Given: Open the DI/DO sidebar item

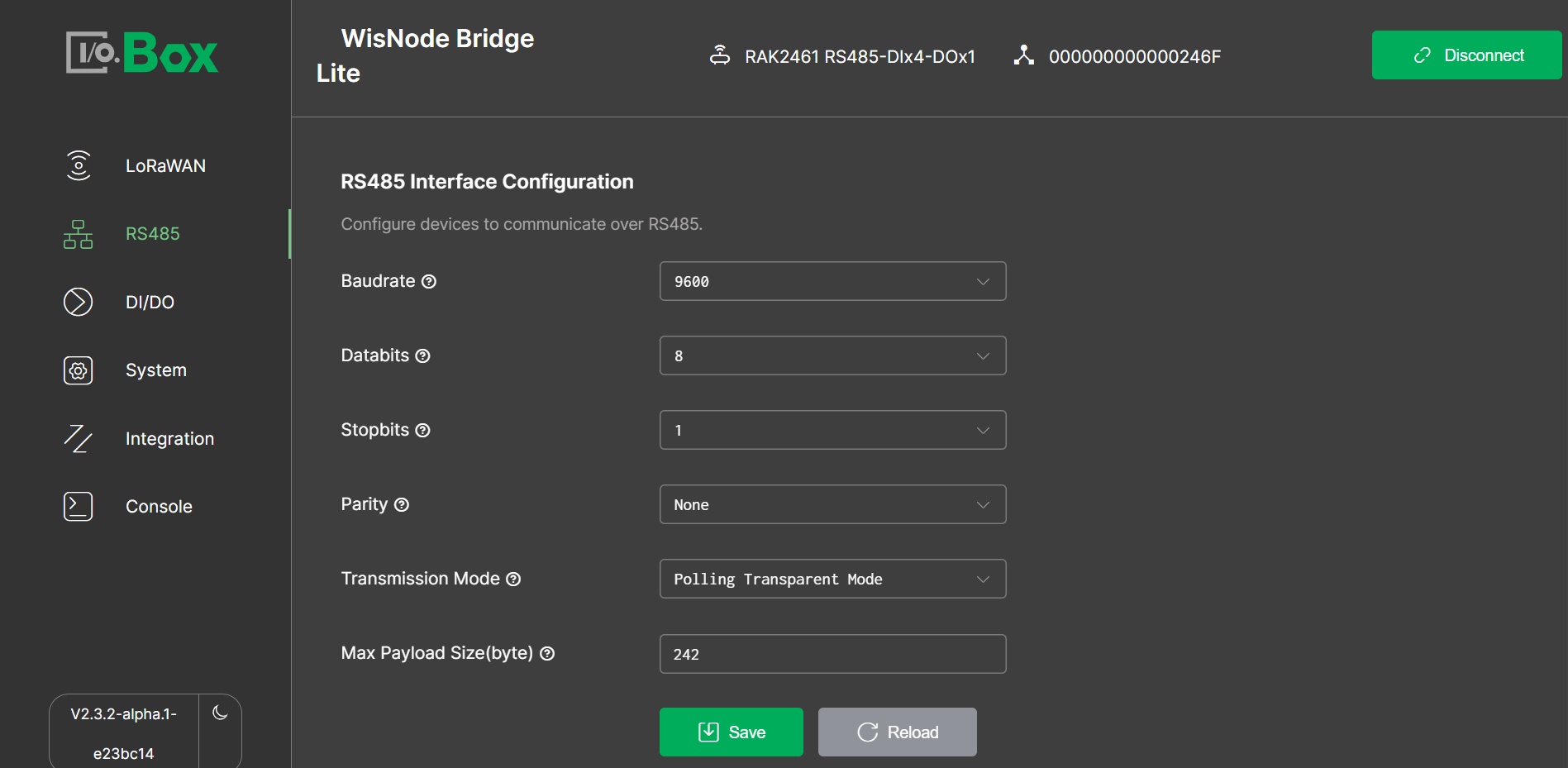Looking at the screenshot, I should point(150,303).
